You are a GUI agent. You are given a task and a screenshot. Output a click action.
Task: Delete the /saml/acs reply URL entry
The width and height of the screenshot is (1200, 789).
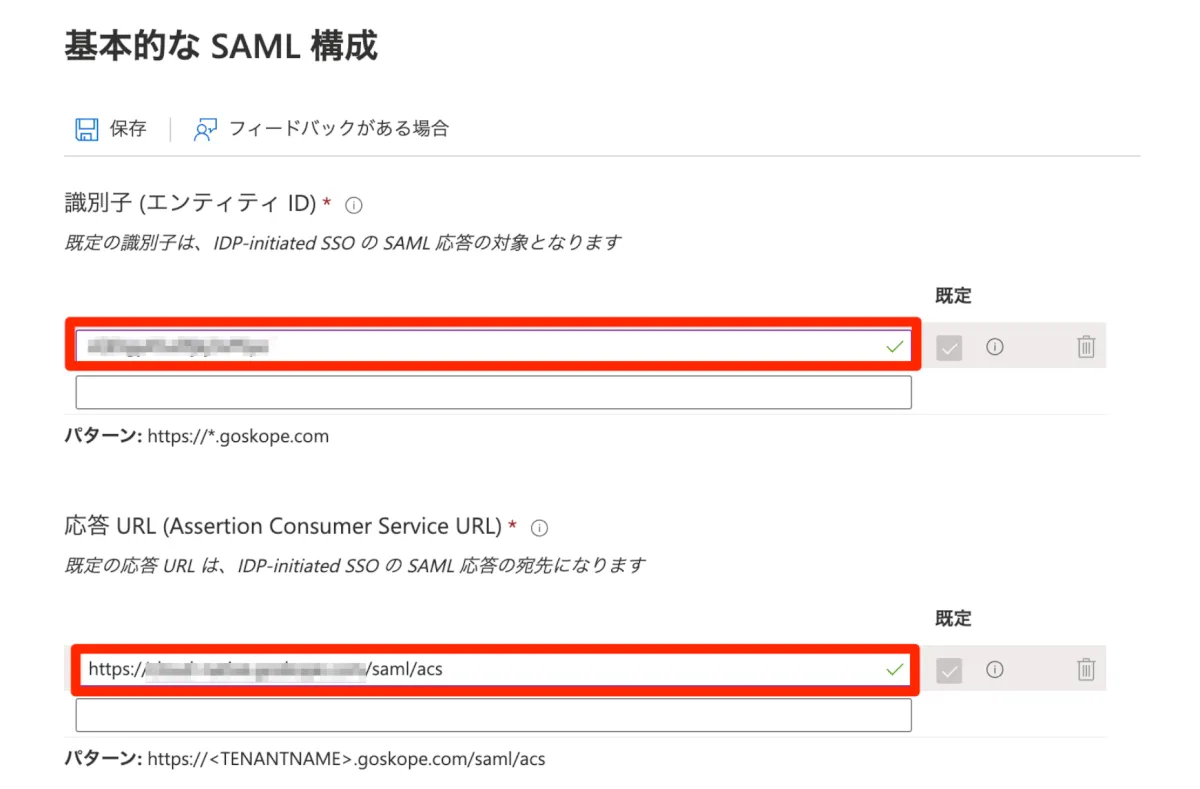pos(1085,669)
